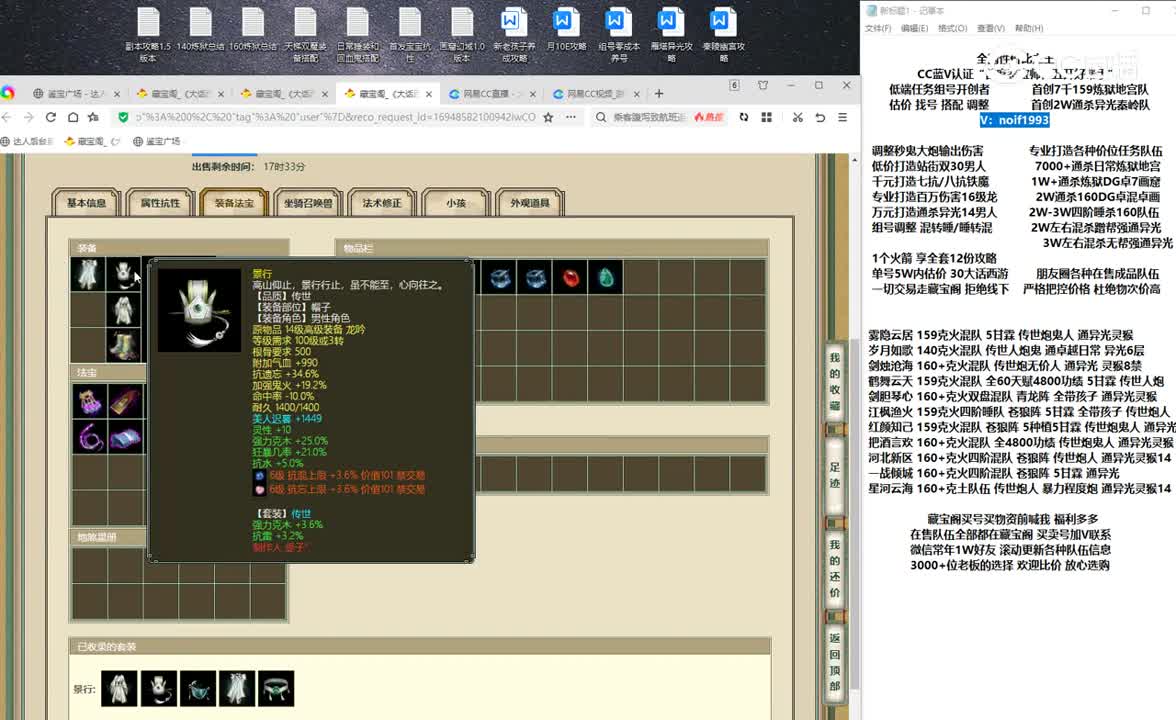Open the 副本攻略1.5版本 desktop file
Image resolution: width=1176 pixels, height=720 pixels.
coord(148,35)
